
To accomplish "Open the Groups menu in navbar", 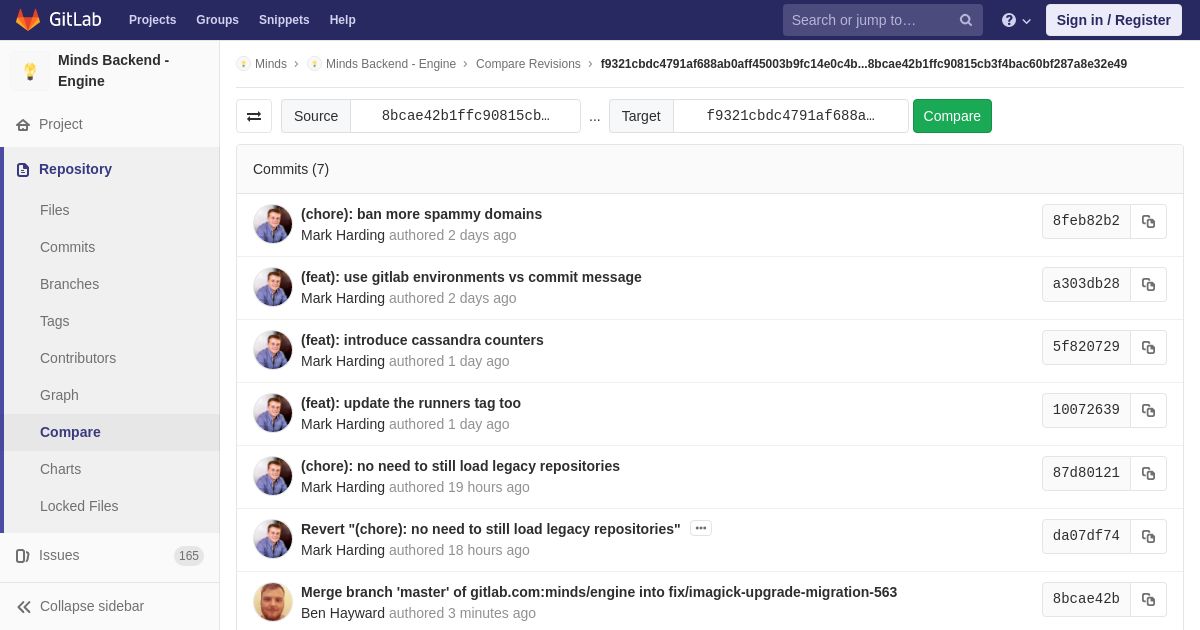I will click(x=217, y=20).
